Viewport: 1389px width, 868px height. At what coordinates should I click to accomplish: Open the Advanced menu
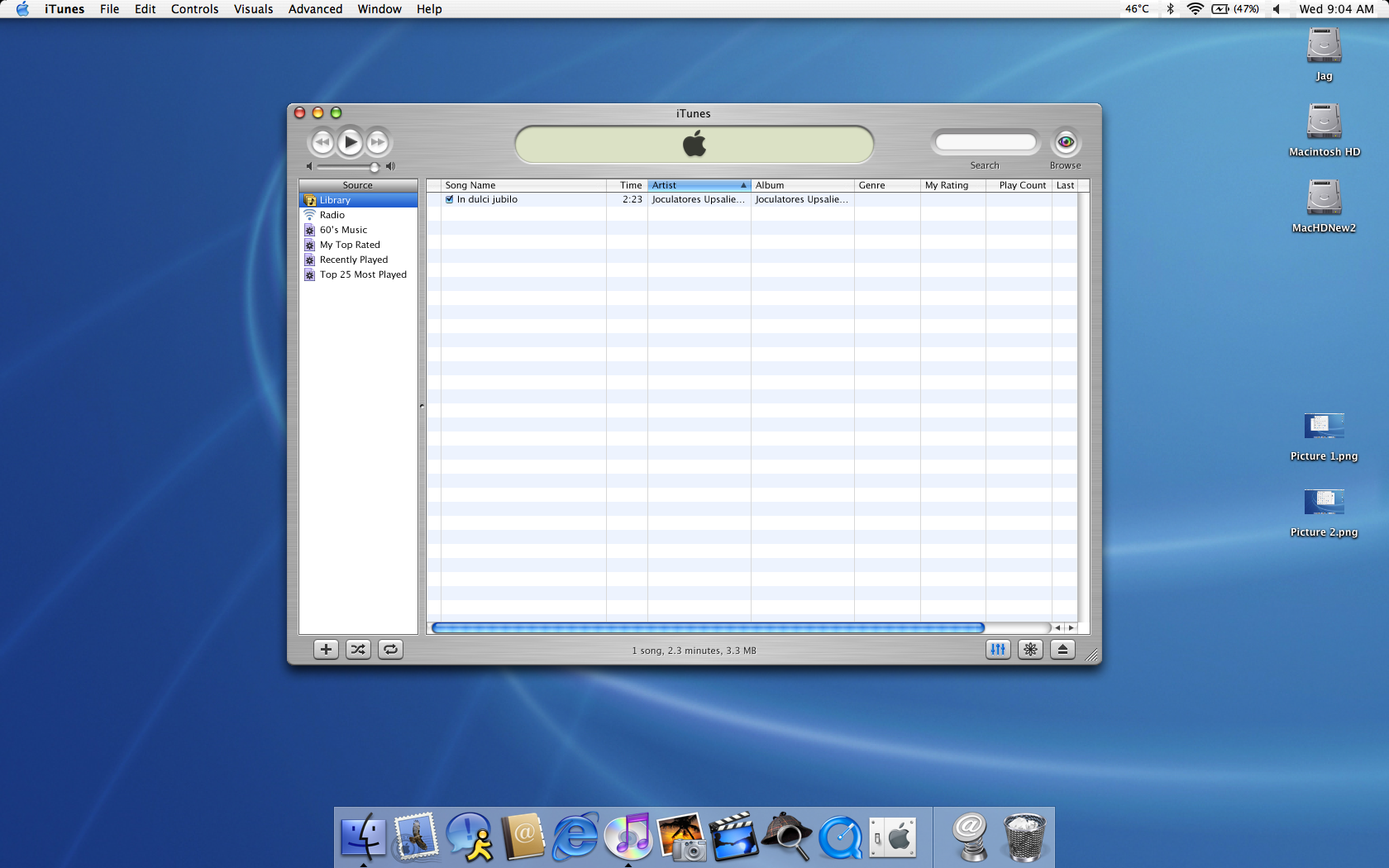click(x=316, y=9)
